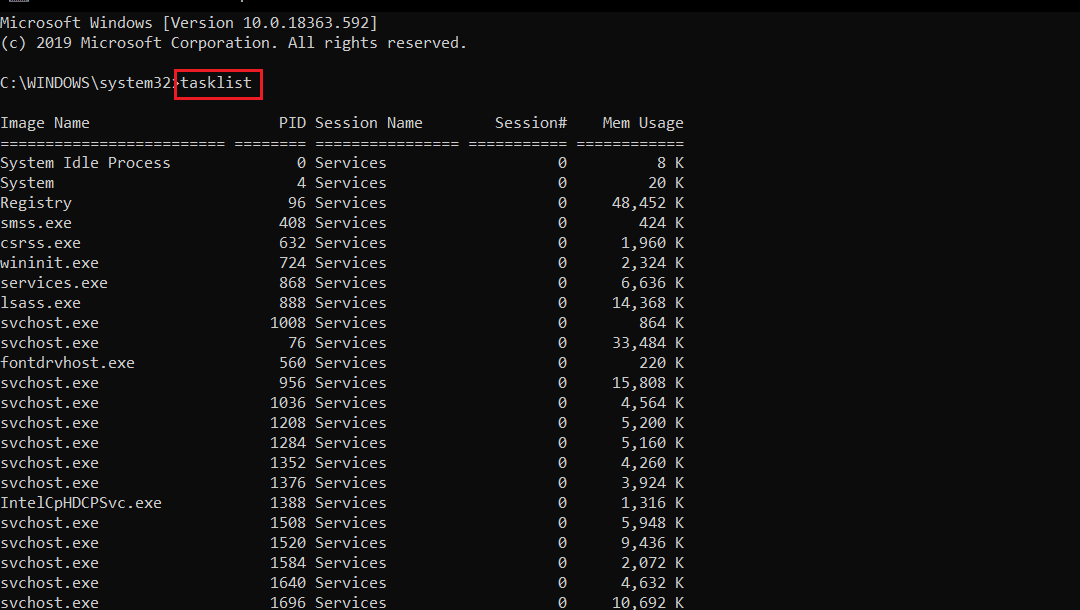
Task: Click memory value '424 K'
Action: click(661, 223)
